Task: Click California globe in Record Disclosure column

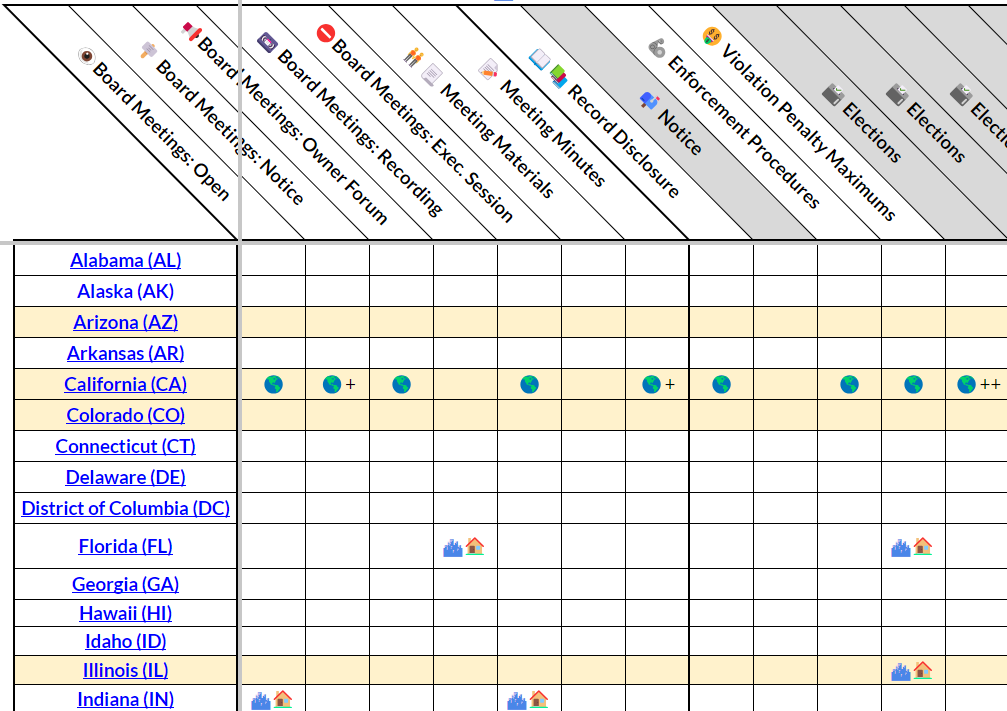Action: [721, 384]
